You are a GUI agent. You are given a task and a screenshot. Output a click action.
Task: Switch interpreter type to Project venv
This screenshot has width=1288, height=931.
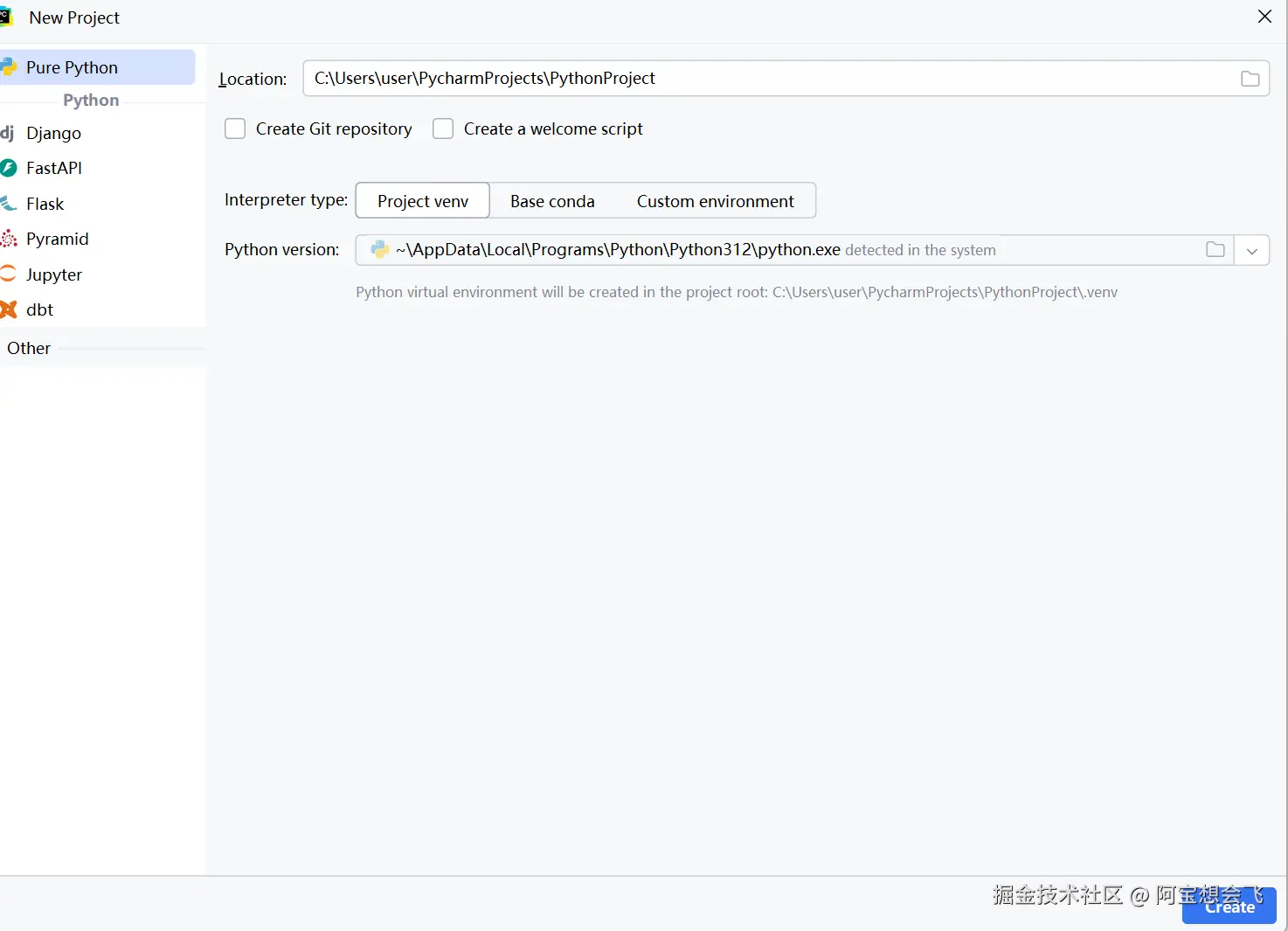pyautogui.click(x=423, y=201)
